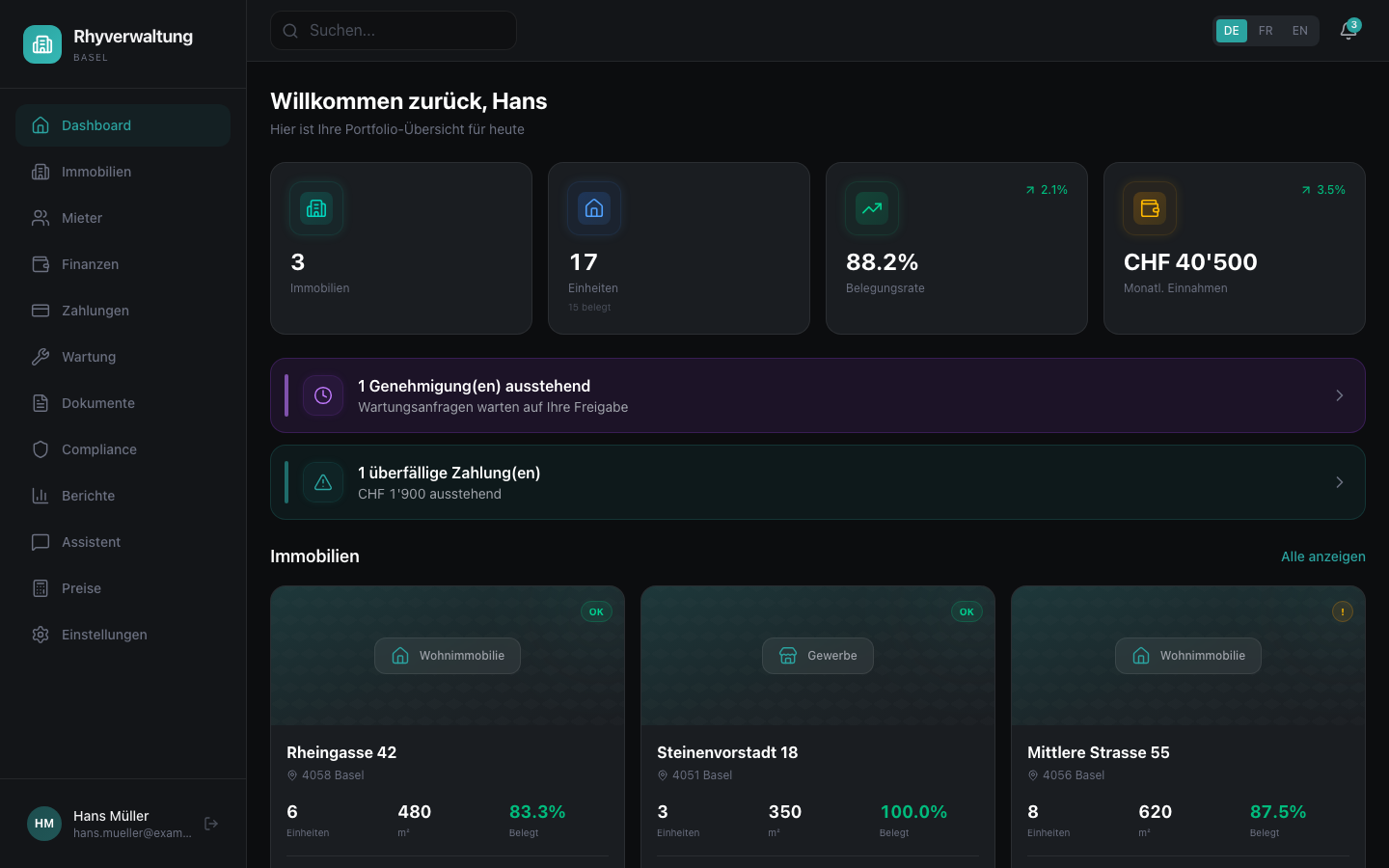Click the wallet icon on monthly income card
Screen dimensions: 1389x868
[x=1150, y=208]
